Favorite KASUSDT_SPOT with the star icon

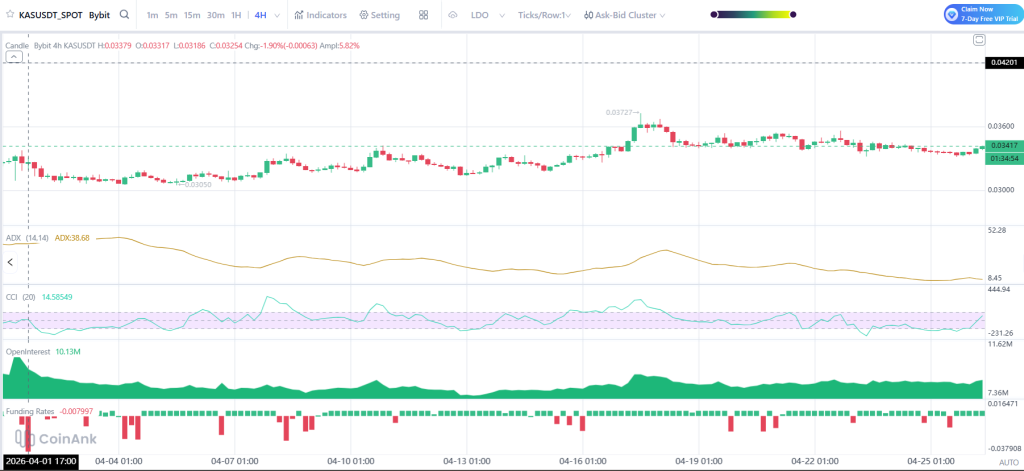[x=10, y=15]
